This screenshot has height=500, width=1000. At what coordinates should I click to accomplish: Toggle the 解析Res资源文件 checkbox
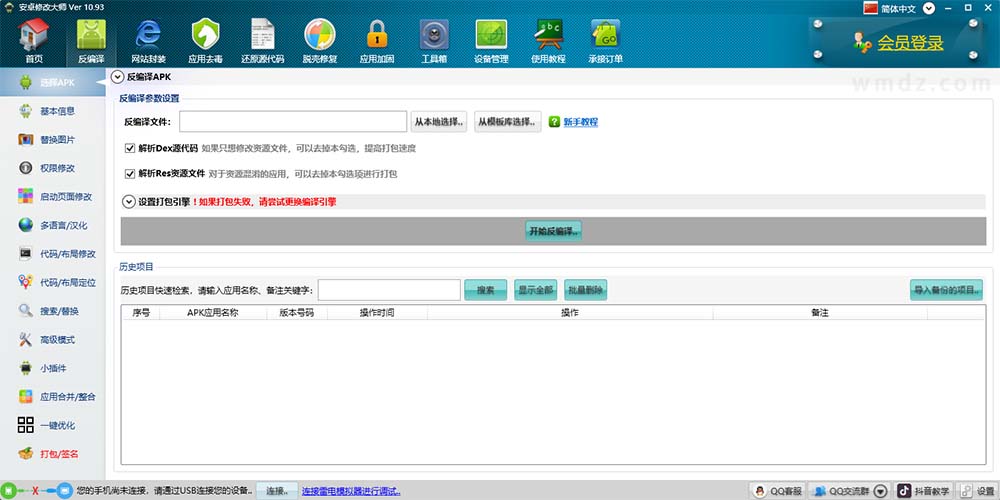(x=130, y=173)
